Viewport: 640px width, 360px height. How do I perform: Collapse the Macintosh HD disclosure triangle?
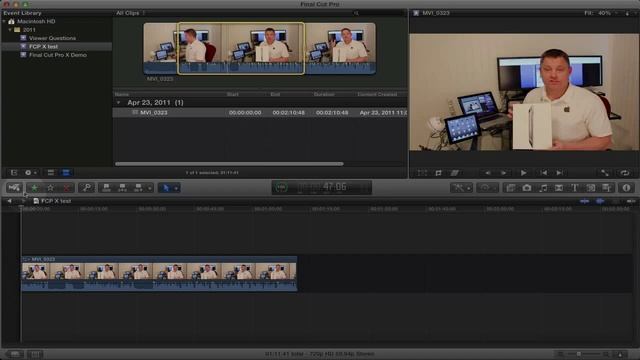pyautogui.click(x=4, y=21)
